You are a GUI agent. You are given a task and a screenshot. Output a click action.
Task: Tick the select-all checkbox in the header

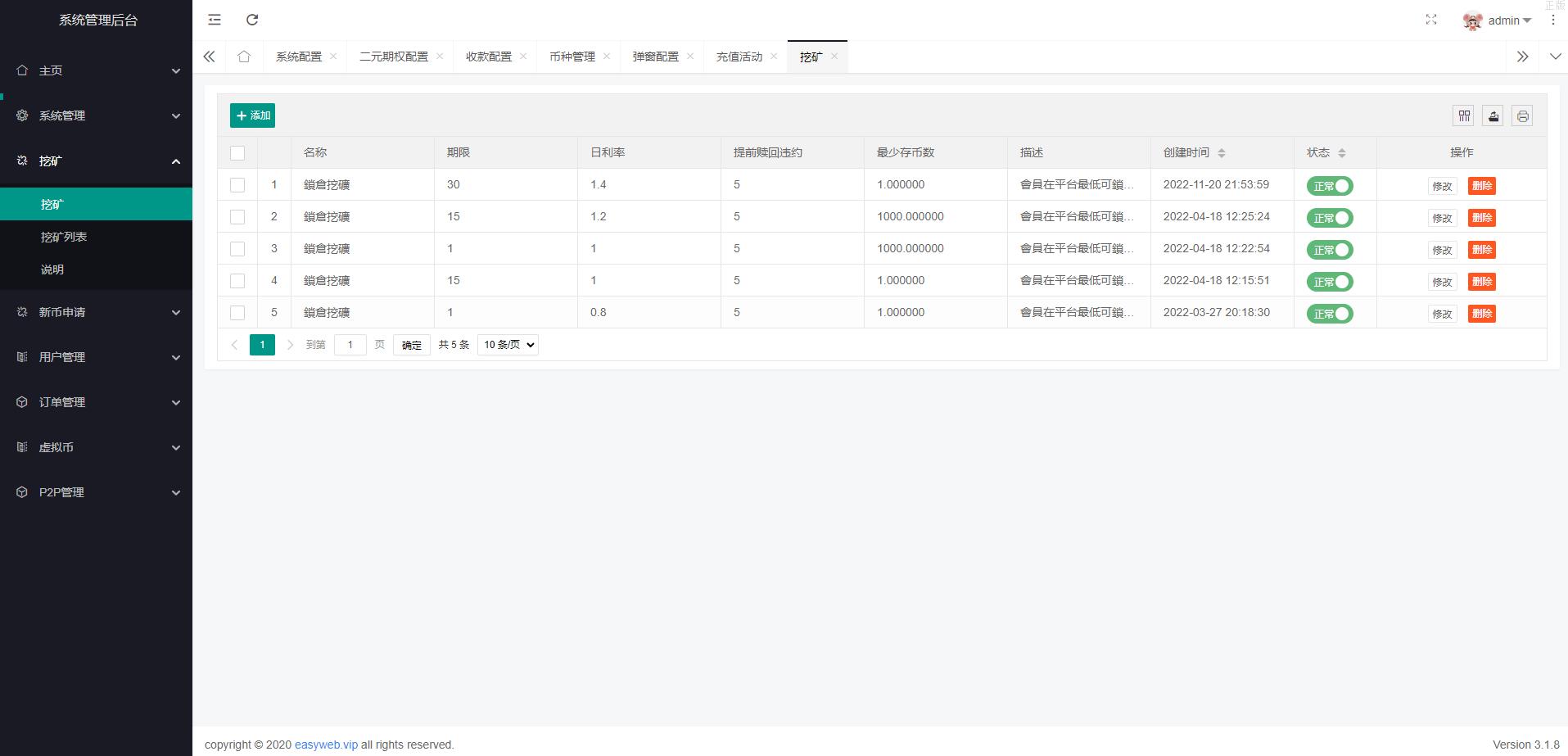pyautogui.click(x=237, y=153)
